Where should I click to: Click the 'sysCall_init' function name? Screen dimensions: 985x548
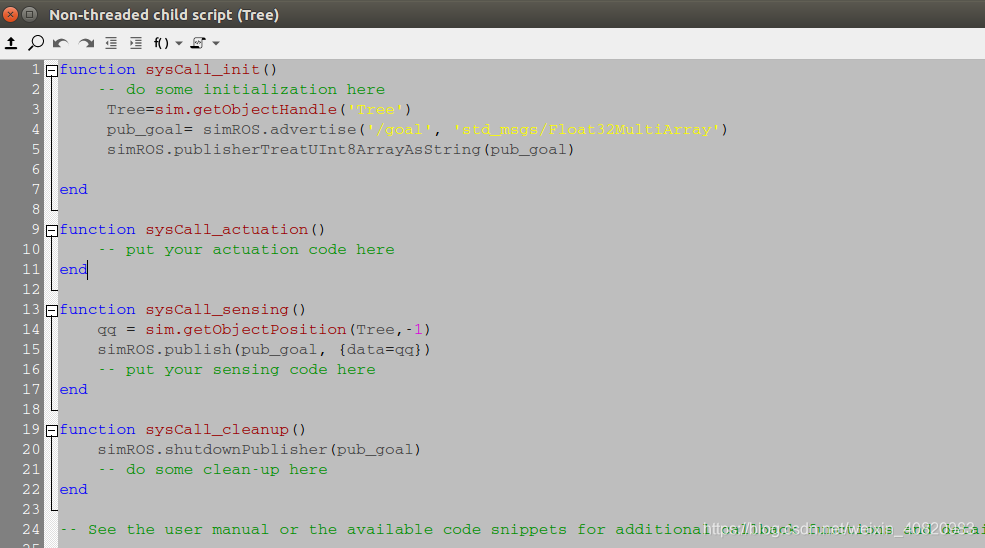pos(202,69)
